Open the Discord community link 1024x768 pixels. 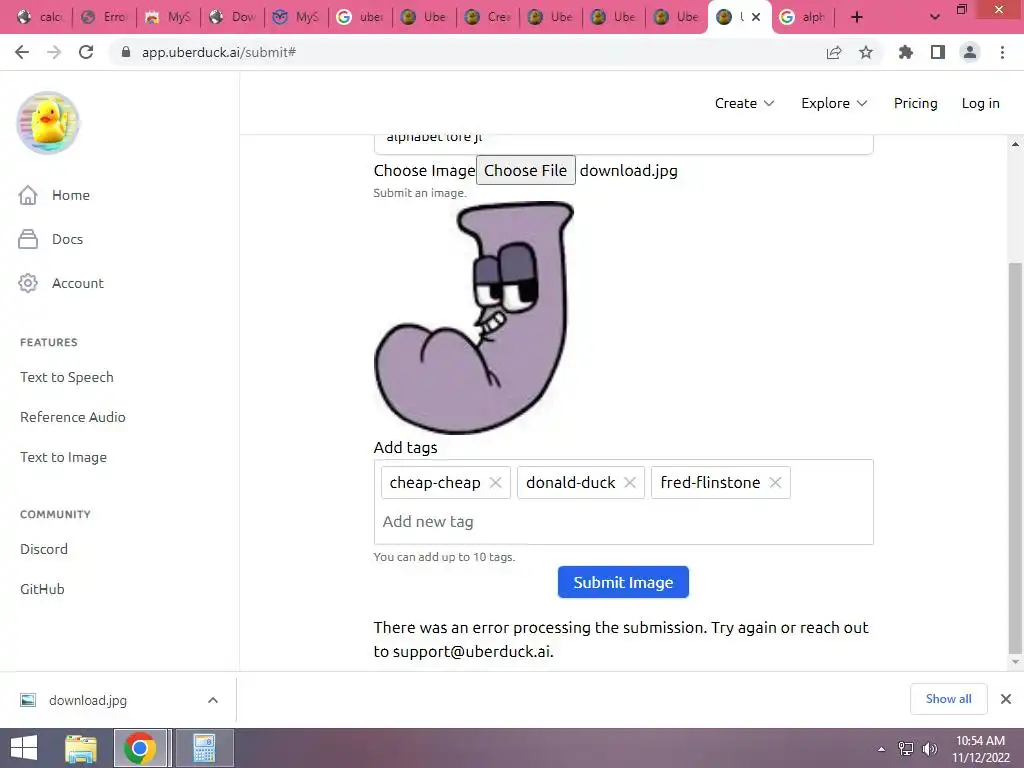coord(44,549)
